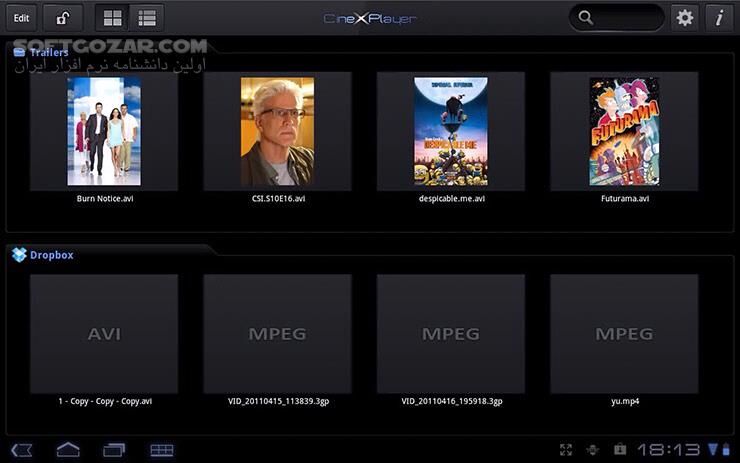The image size is (740, 463).
Task: Open the AVI placeholder tile
Action: pyautogui.click(x=104, y=334)
